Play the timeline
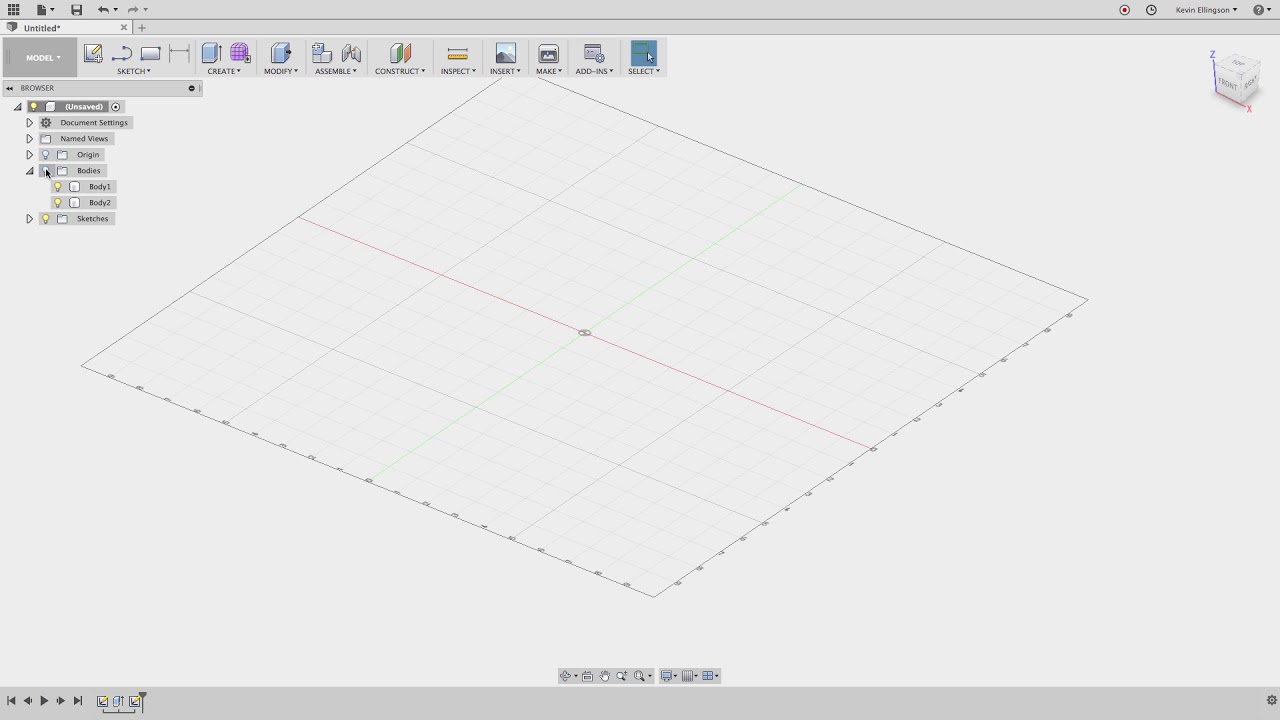1280x720 pixels. [44, 701]
